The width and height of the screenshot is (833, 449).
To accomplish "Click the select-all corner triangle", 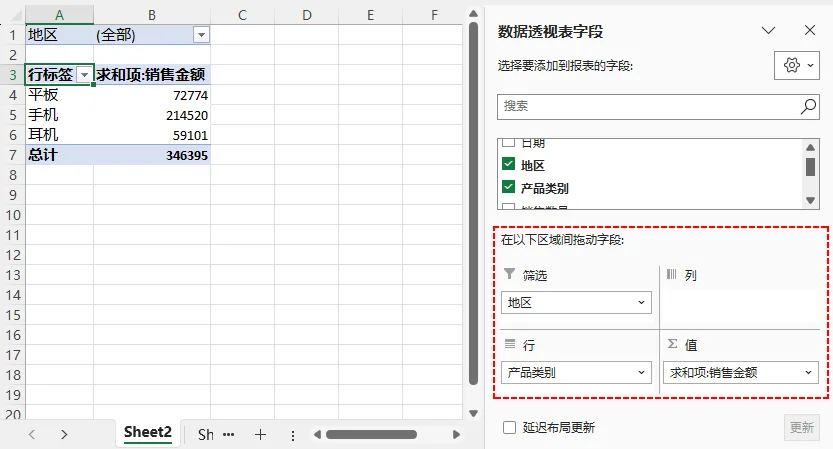I will click(17, 16).
